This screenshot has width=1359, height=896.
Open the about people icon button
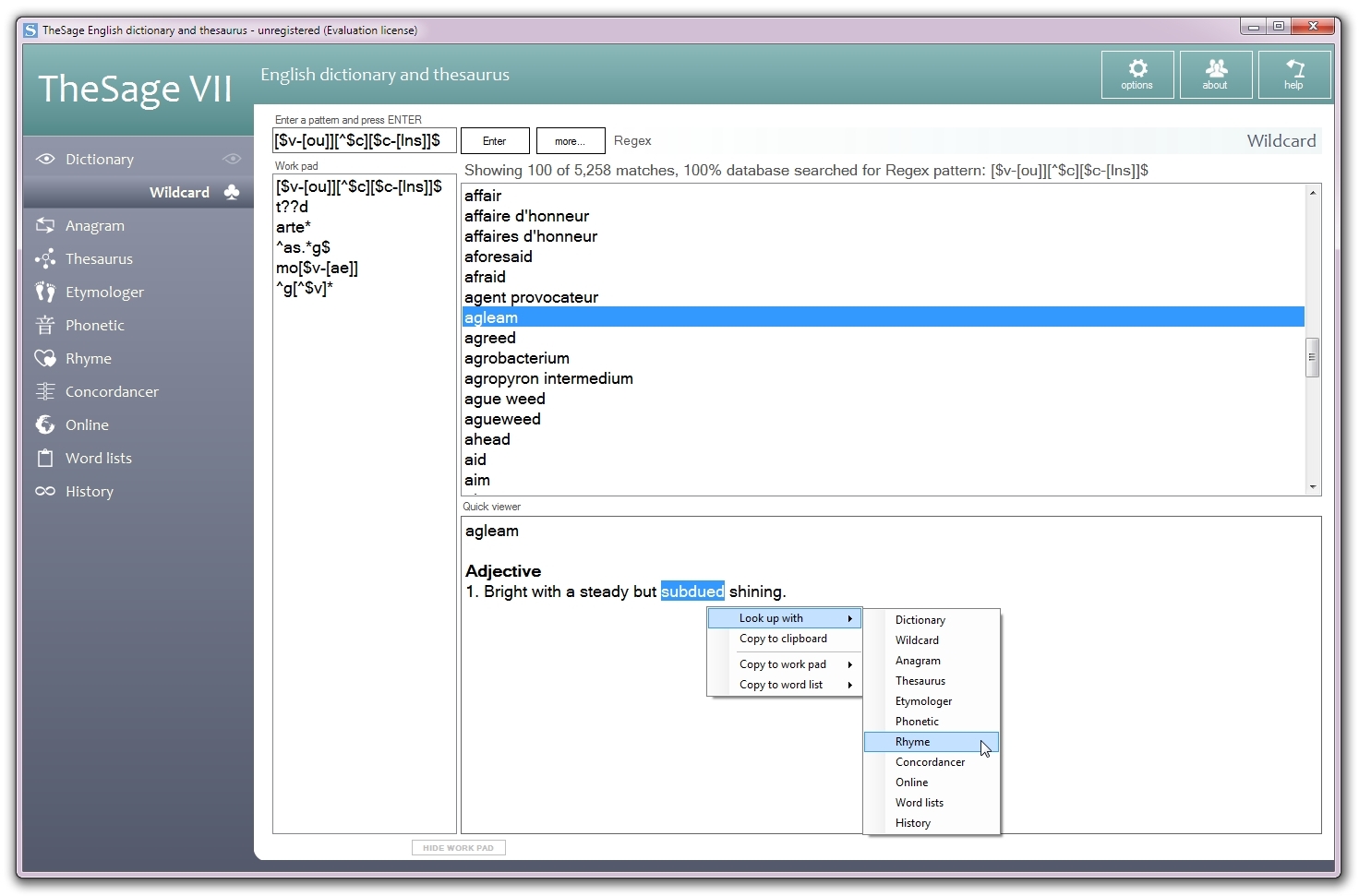tap(1216, 75)
